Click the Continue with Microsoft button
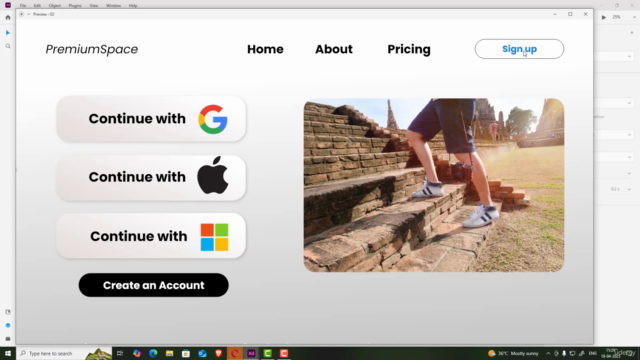This screenshot has height=360, width=640. (151, 236)
